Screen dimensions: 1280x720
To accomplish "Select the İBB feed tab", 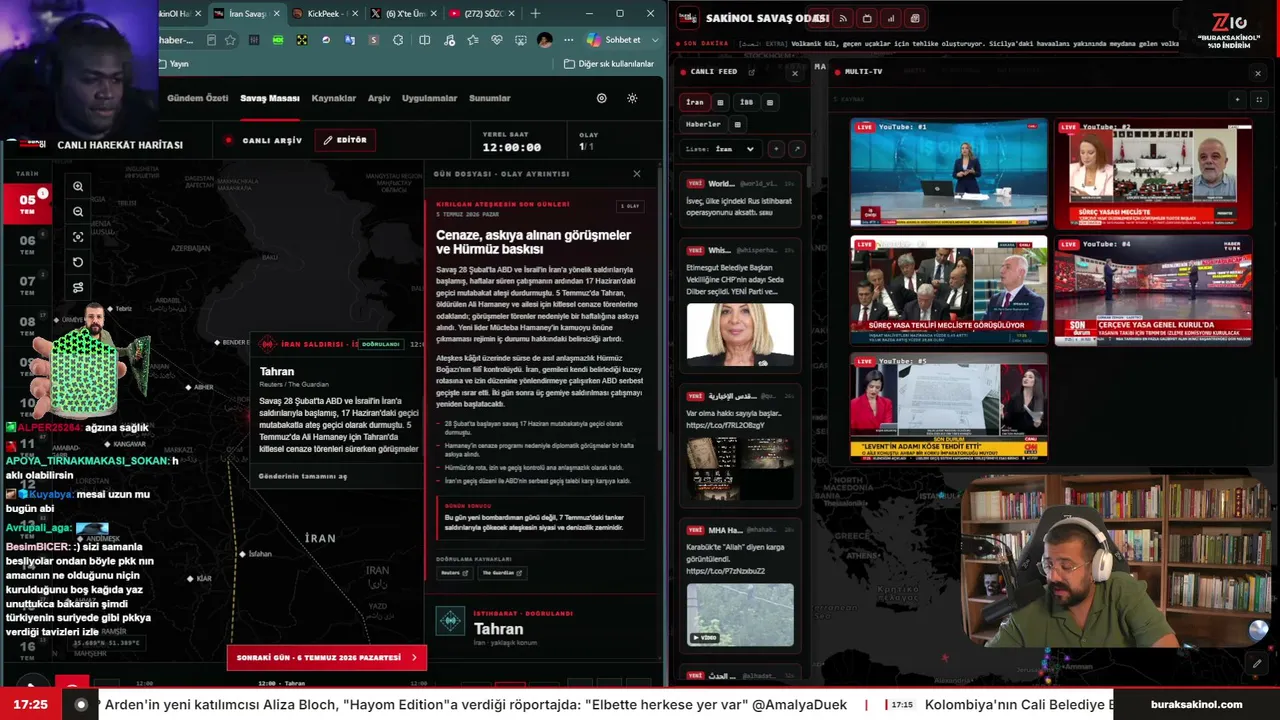I will pos(746,102).
